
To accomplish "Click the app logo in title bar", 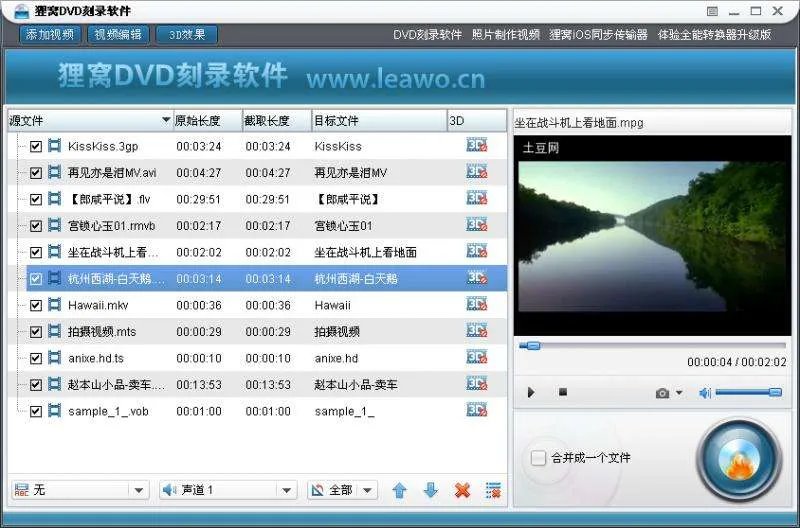I will point(21,11).
